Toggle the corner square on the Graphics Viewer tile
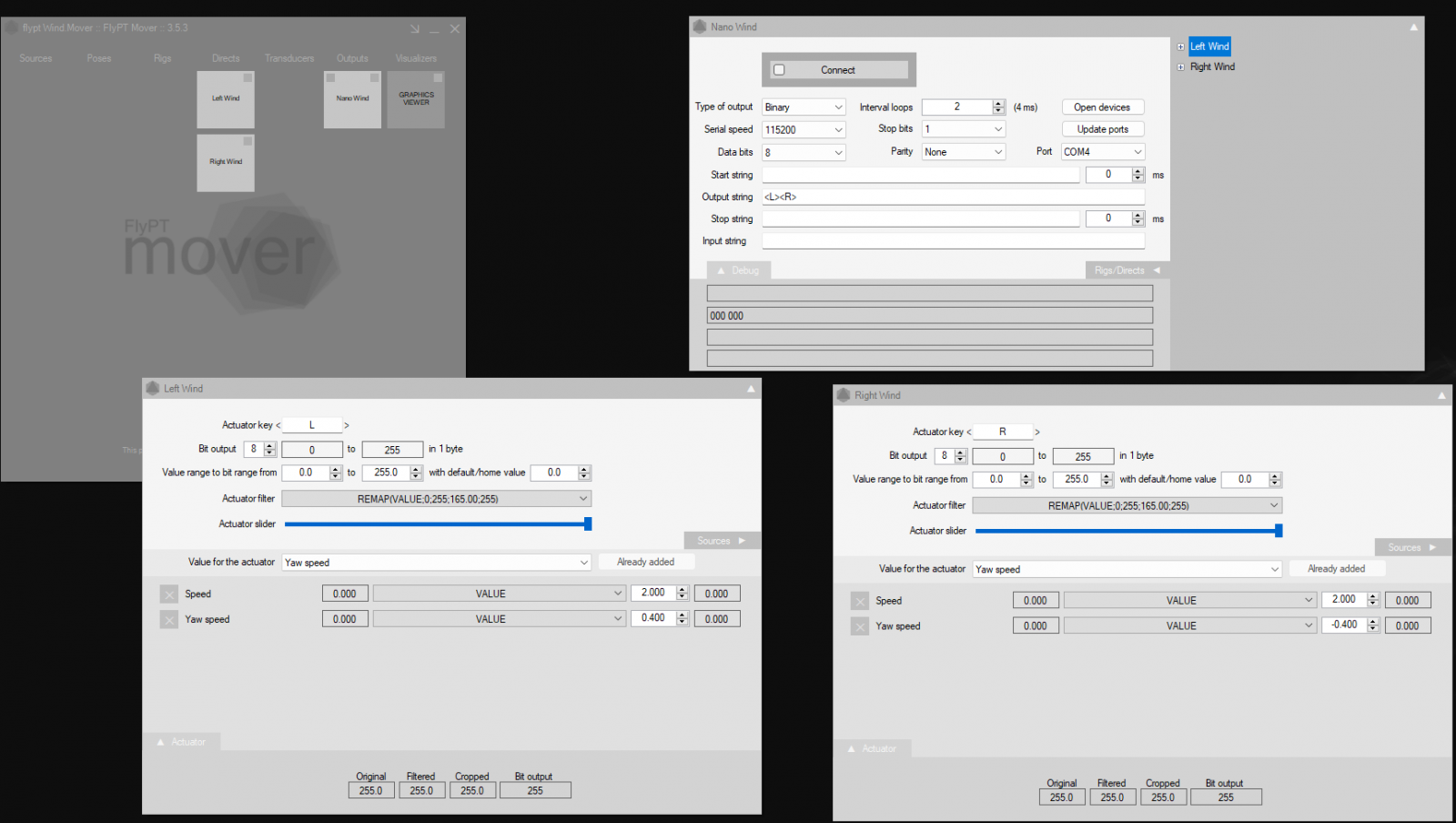This screenshot has height=823, width=1456. [438, 78]
